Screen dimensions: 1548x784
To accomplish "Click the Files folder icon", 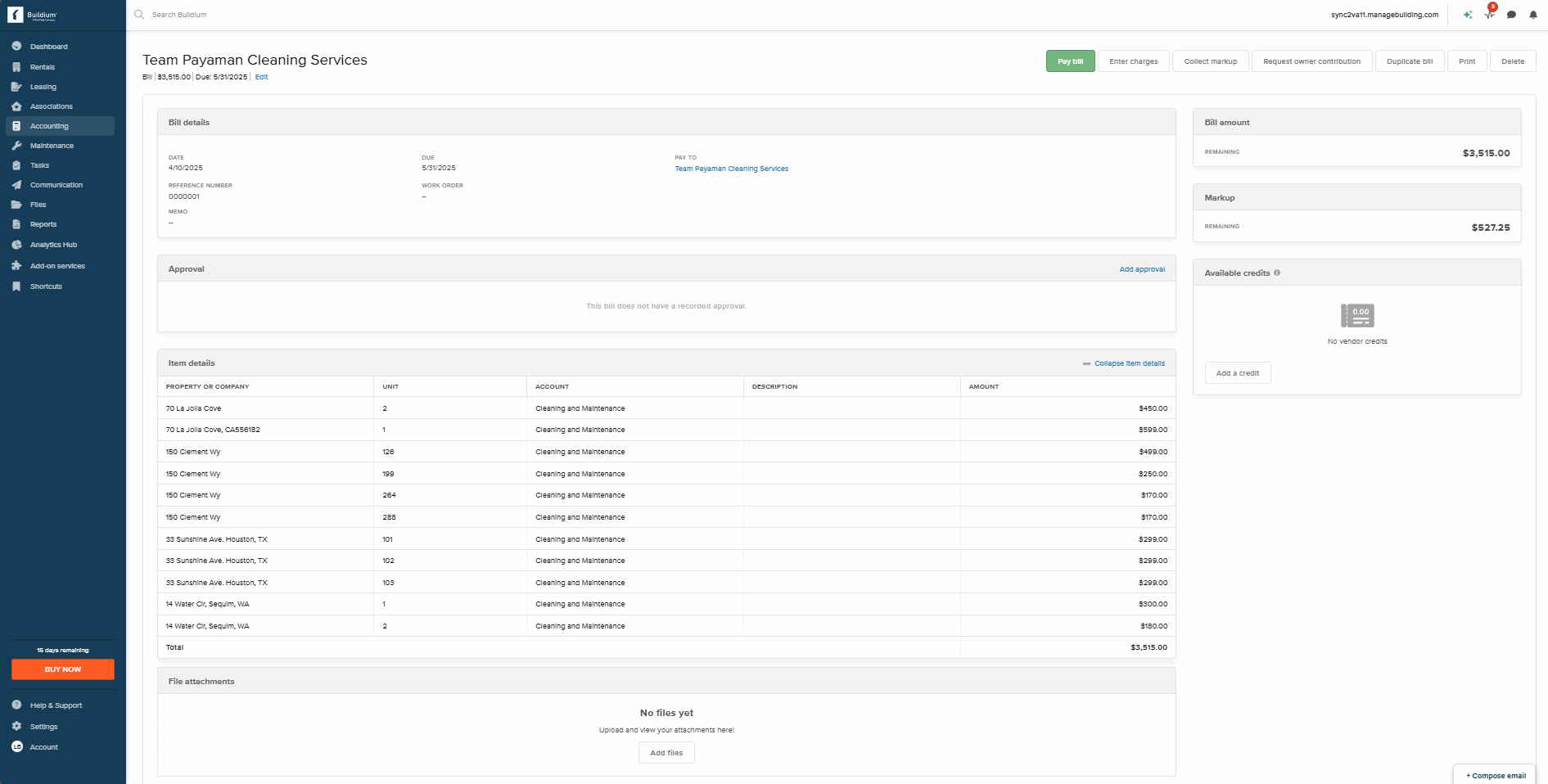I will point(16,205).
